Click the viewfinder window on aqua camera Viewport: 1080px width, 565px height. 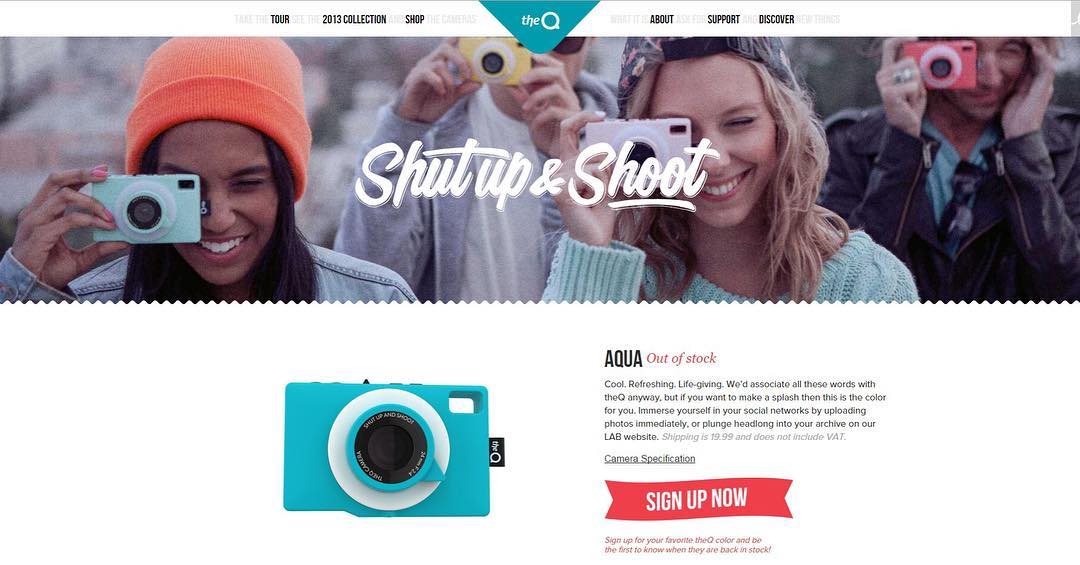(x=465, y=402)
